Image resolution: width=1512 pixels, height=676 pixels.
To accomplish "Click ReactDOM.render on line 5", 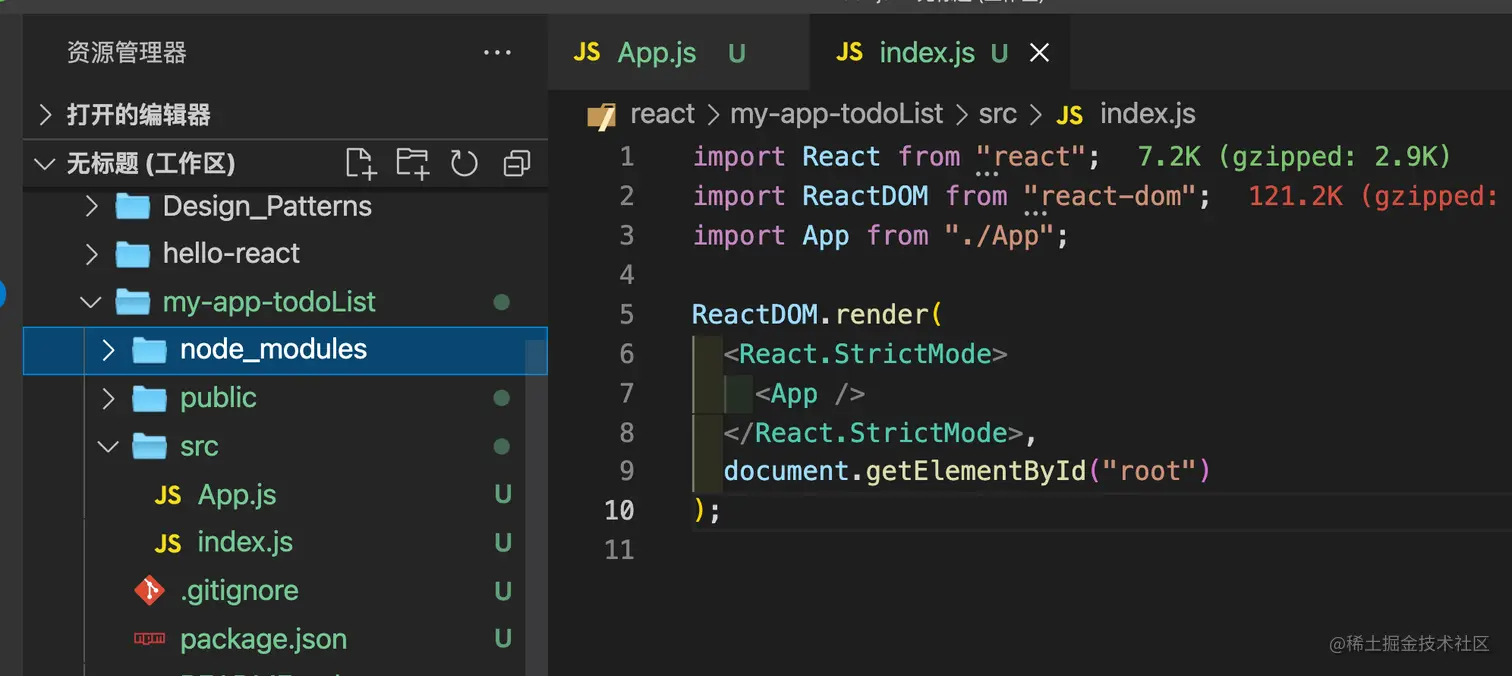I will [x=810, y=315].
